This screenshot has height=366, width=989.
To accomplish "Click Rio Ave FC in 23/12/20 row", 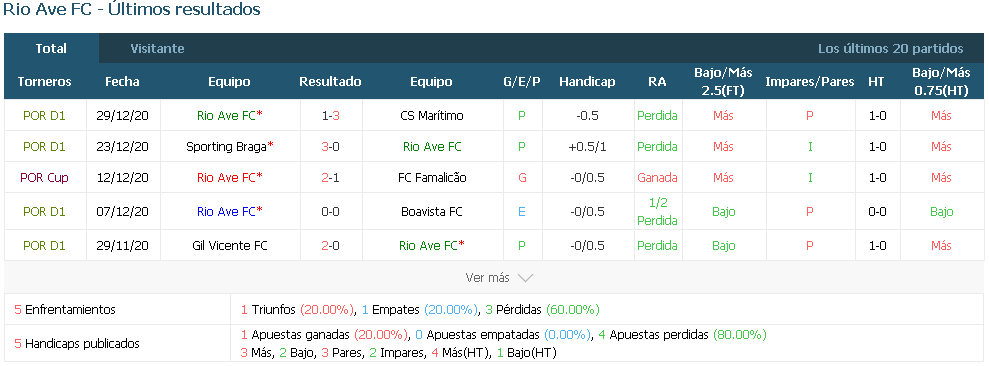I will [x=432, y=146].
